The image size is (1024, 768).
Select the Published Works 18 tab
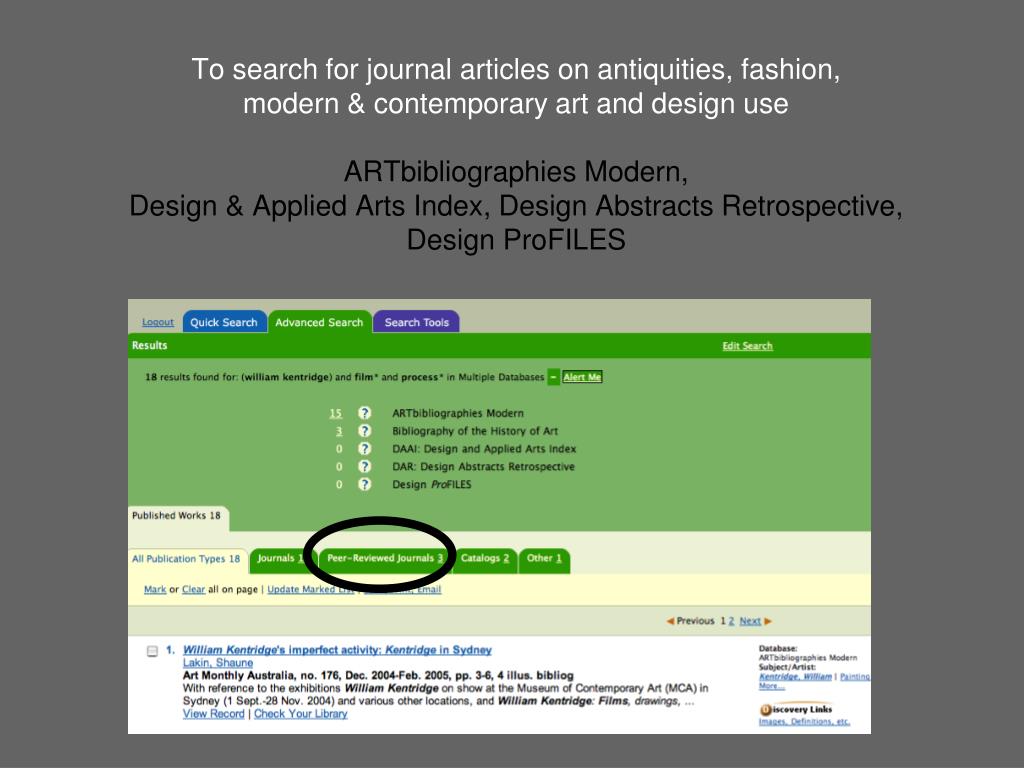coord(176,516)
